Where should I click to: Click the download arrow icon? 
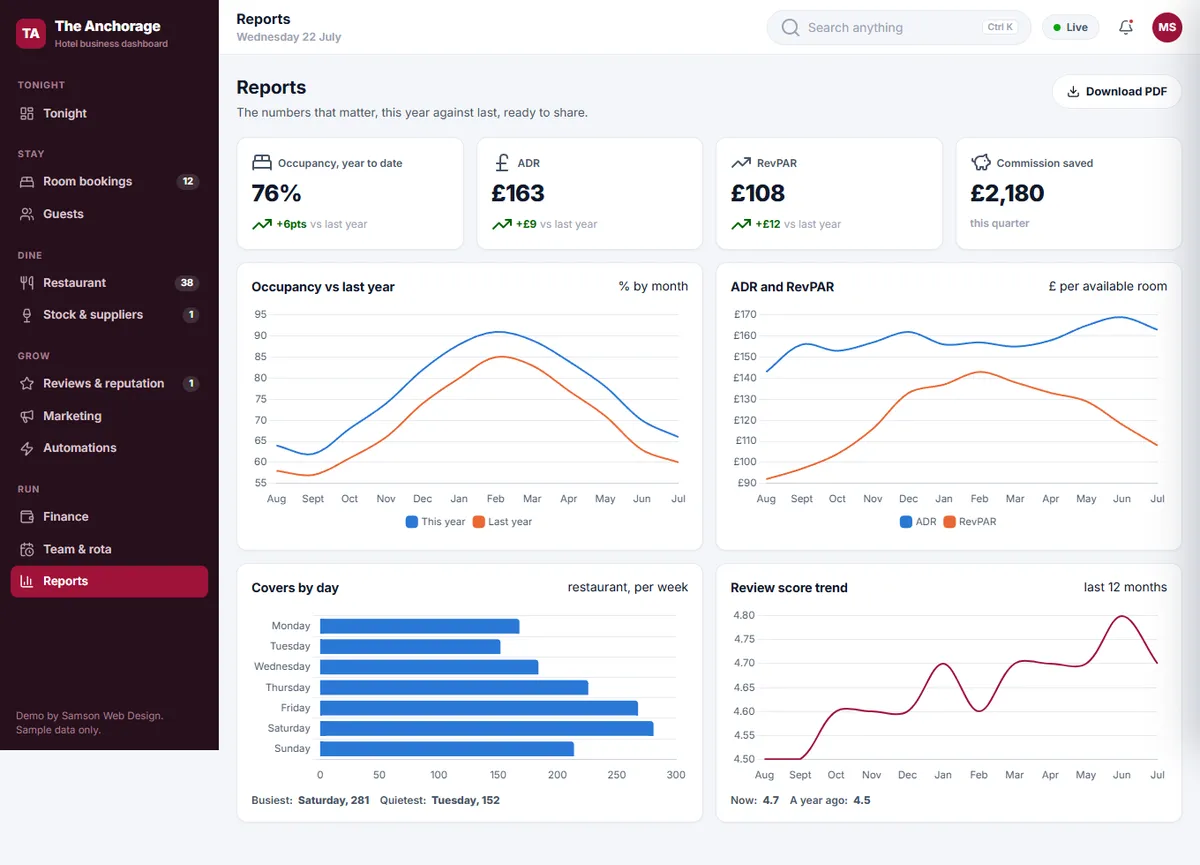point(1073,91)
